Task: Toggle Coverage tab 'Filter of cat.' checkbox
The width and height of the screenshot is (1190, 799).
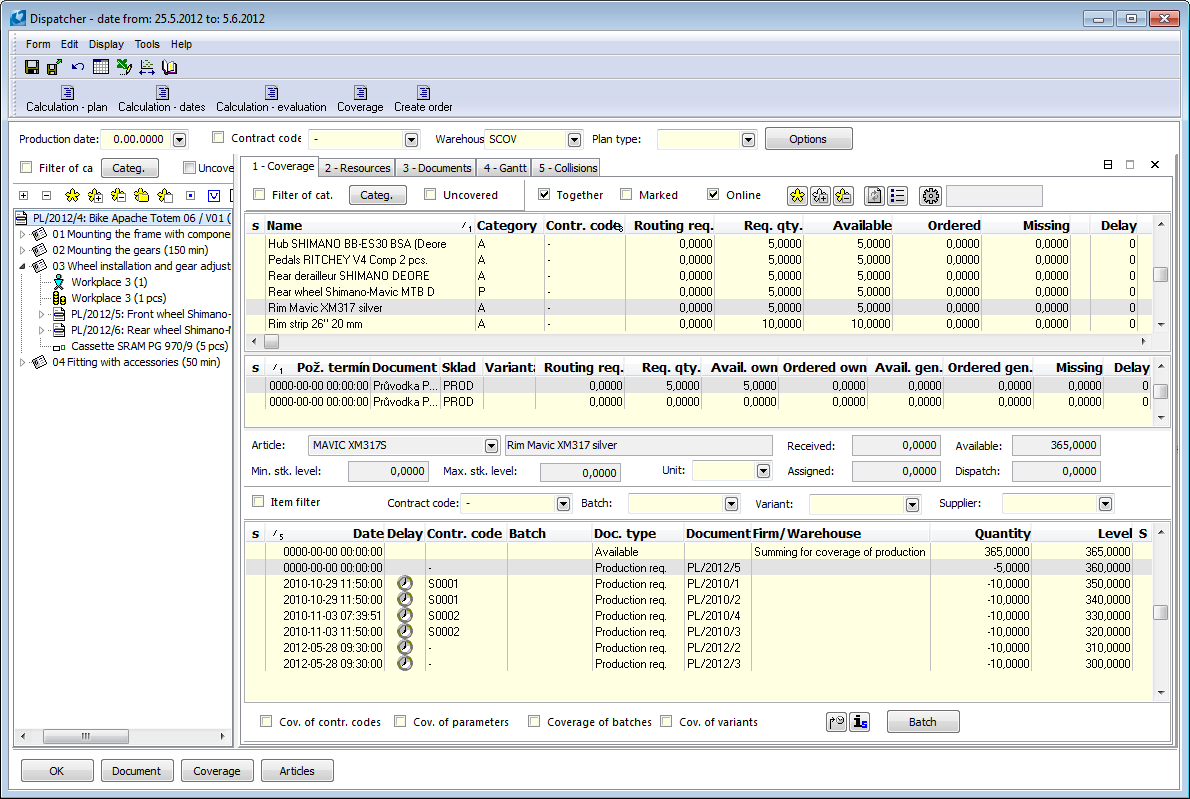Action: pos(259,194)
